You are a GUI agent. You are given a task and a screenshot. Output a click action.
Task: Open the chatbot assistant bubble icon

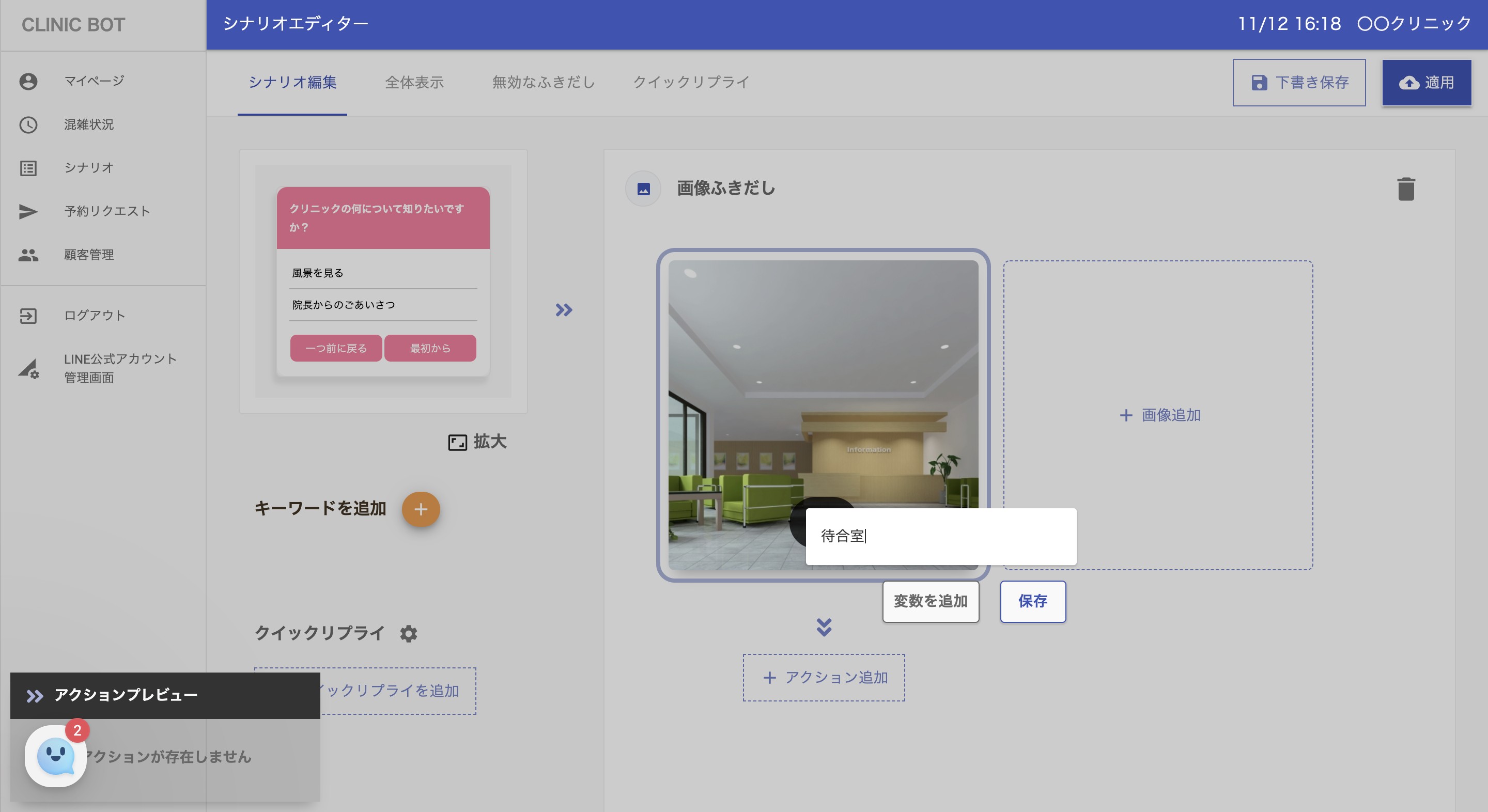(55, 755)
